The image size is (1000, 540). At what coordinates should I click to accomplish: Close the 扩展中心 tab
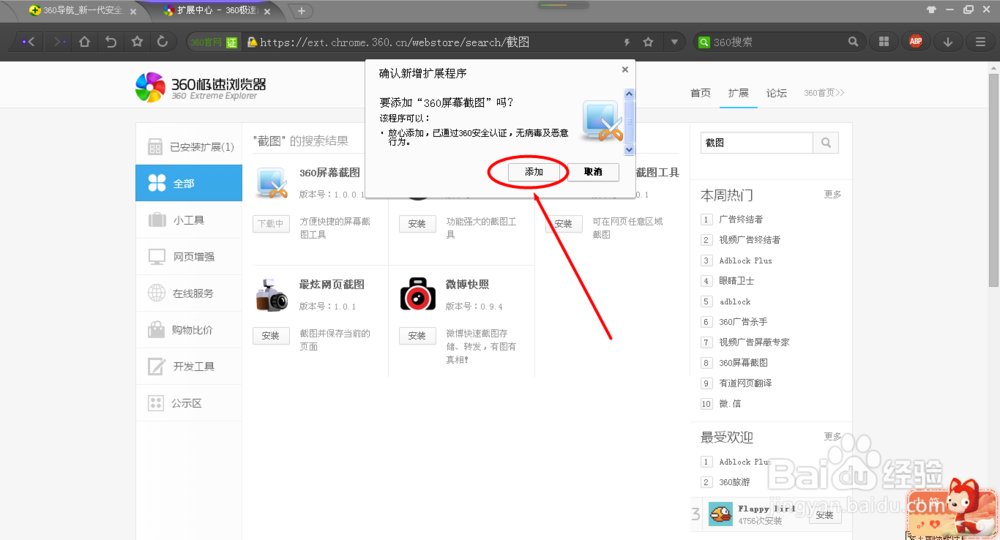coord(267,11)
